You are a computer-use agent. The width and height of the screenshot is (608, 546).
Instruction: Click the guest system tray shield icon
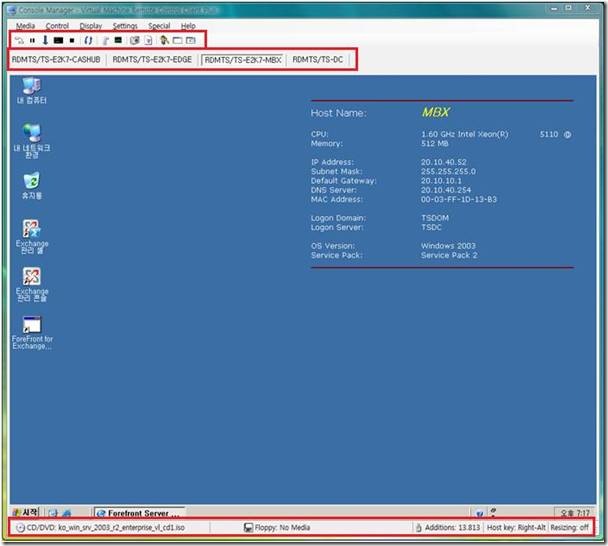[x=480, y=513]
